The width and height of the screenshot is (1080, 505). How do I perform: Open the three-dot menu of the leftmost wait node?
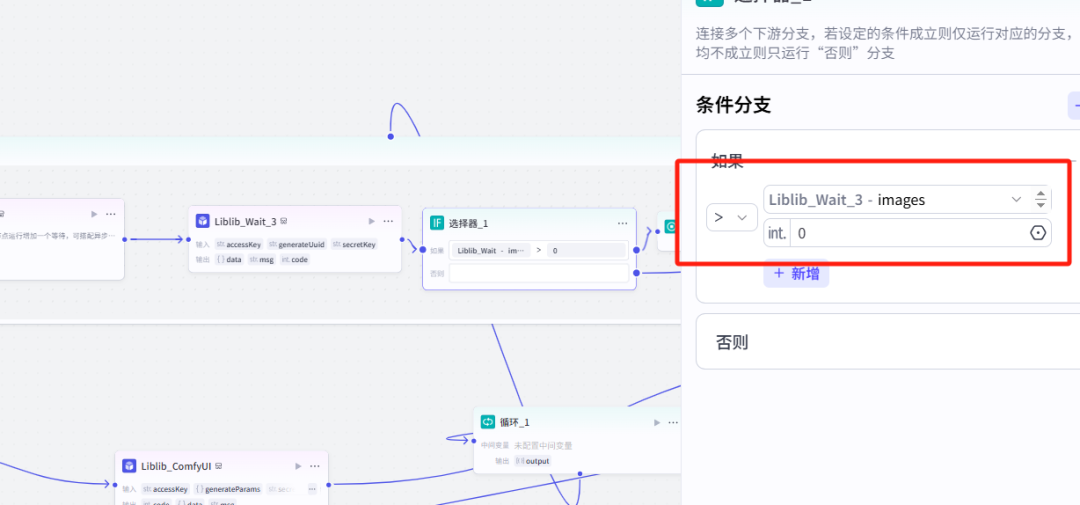point(111,214)
